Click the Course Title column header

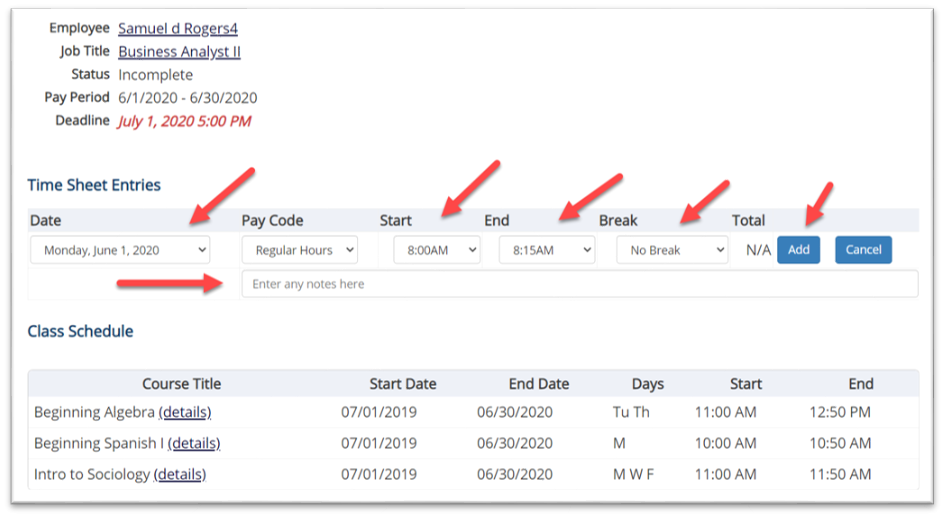(181, 384)
